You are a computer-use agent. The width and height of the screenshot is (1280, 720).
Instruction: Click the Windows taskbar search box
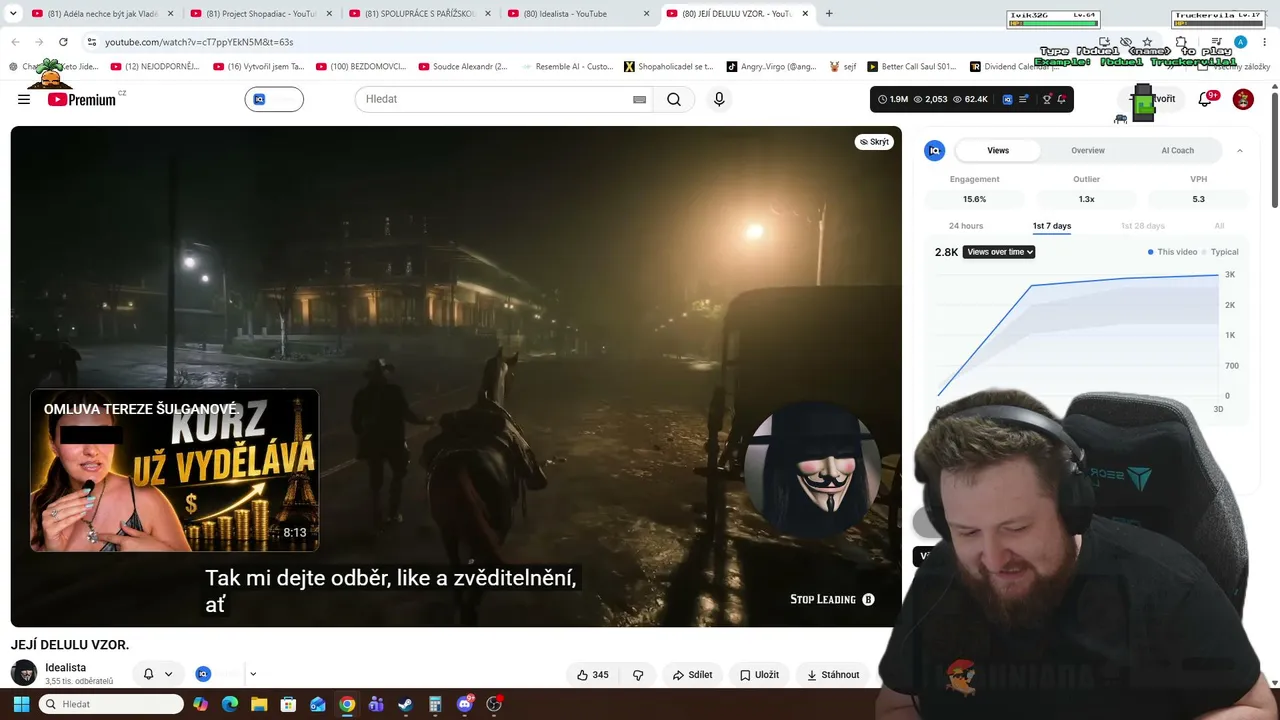click(x=111, y=704)
